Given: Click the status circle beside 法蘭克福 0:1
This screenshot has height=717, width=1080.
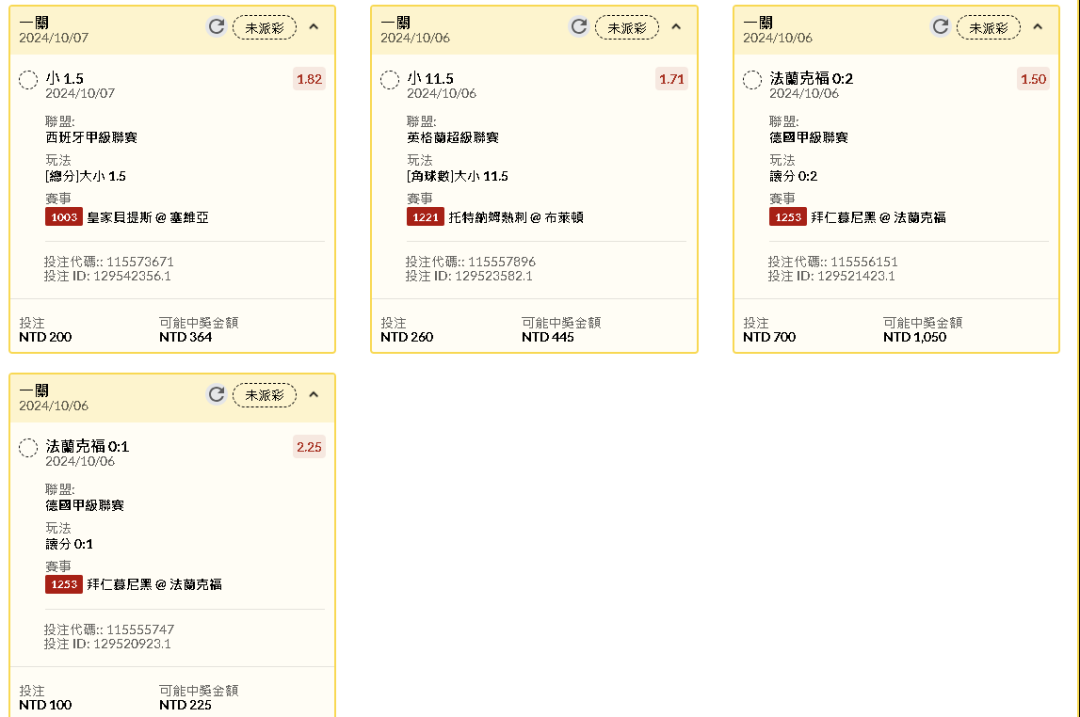Looking at the screenshot, I should (28, 448).
